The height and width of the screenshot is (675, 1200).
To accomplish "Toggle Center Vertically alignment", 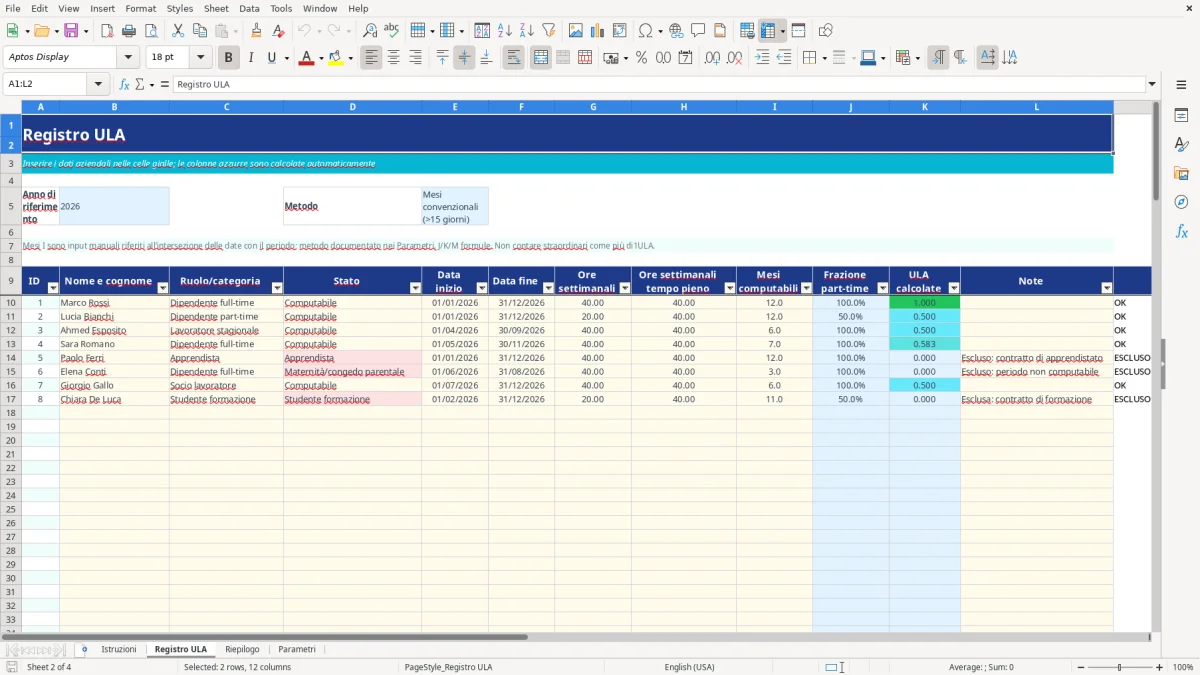I will [x=464, y=58].
